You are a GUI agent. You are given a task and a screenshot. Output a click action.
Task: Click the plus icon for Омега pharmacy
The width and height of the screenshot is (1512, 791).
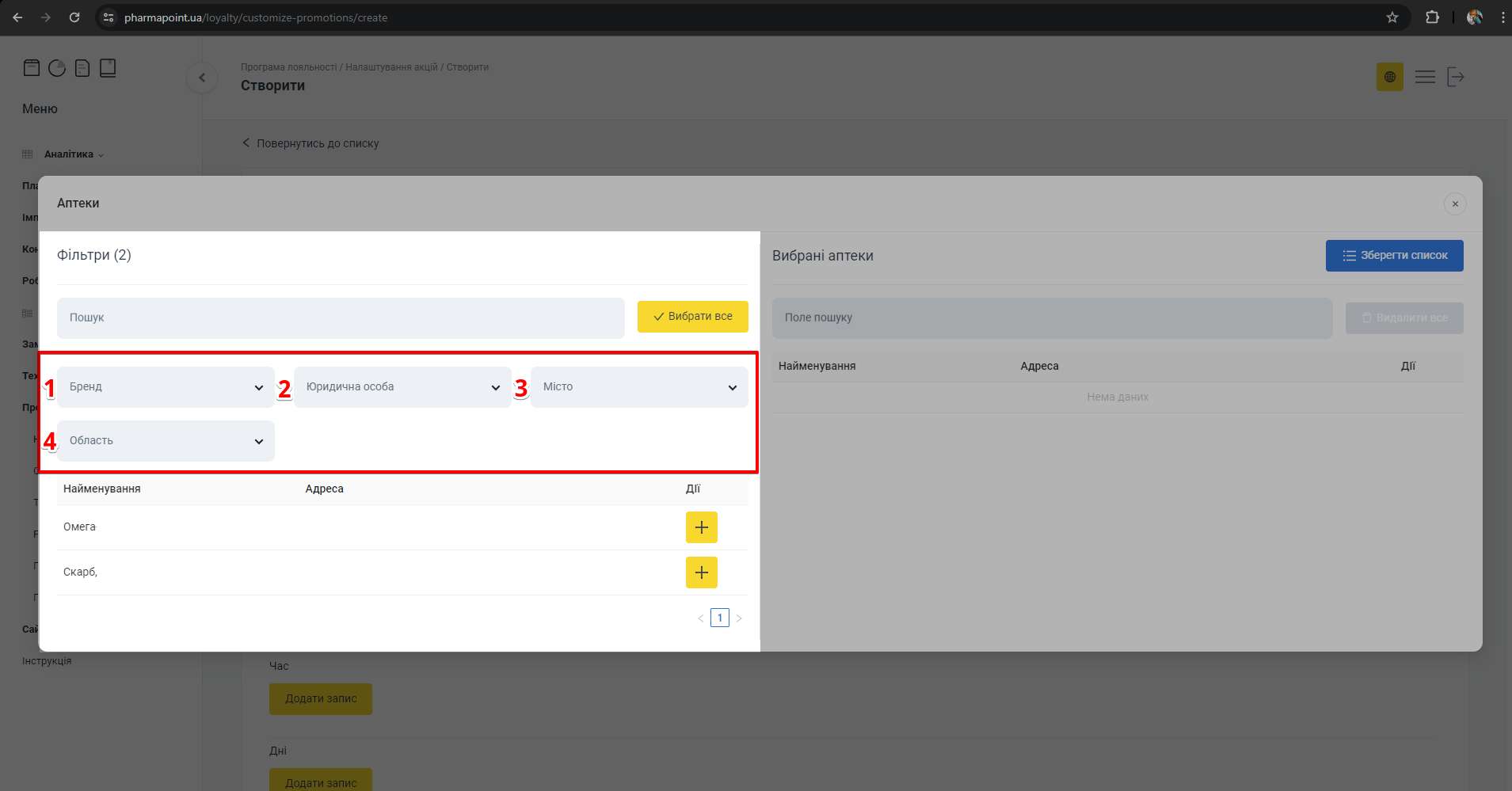701,527
